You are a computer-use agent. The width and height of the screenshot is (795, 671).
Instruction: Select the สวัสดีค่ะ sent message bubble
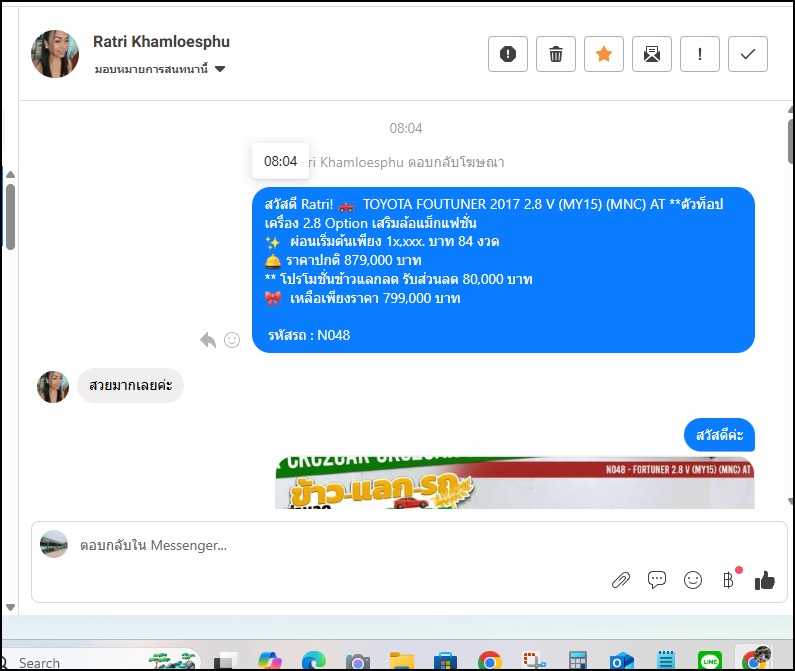[719, 435]
